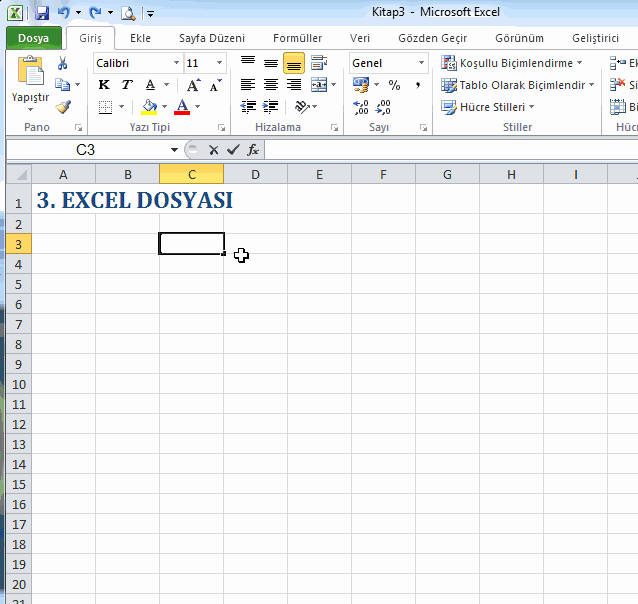638x604 pixels.
Task: Open Koşullu Biçimlendirme menu
Action: coord(511,63)
